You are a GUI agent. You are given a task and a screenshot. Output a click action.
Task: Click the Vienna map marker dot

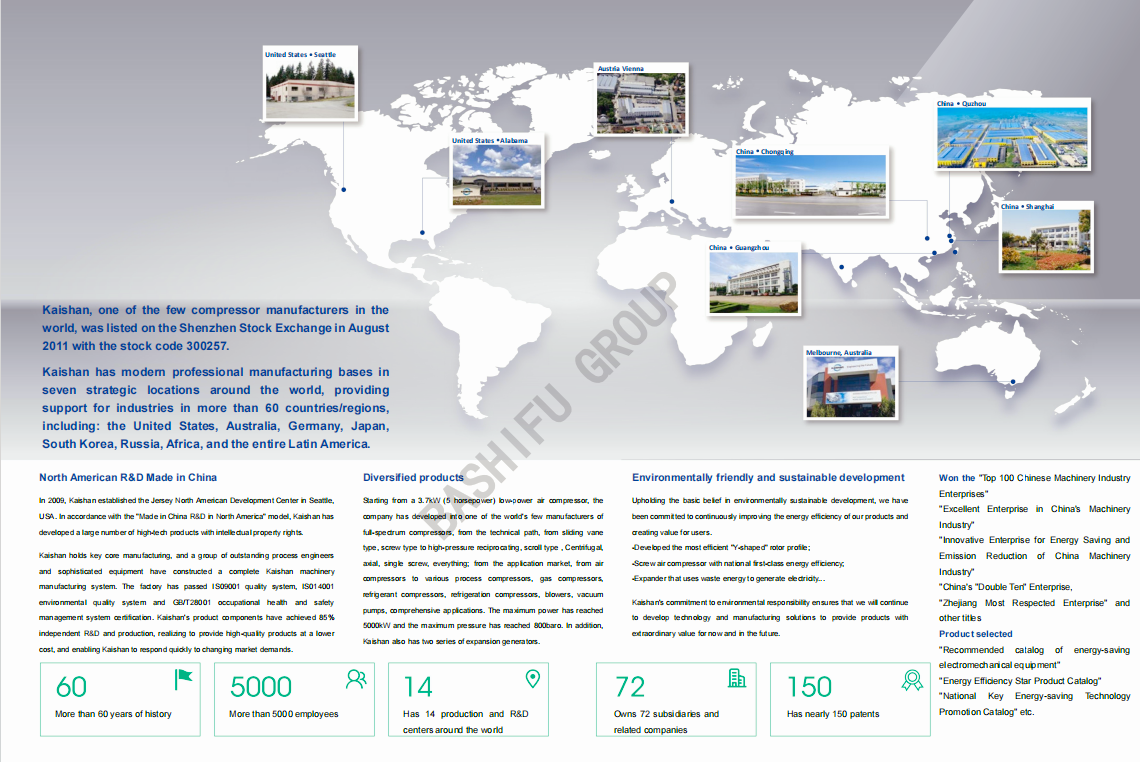click(x=672, y=201)
